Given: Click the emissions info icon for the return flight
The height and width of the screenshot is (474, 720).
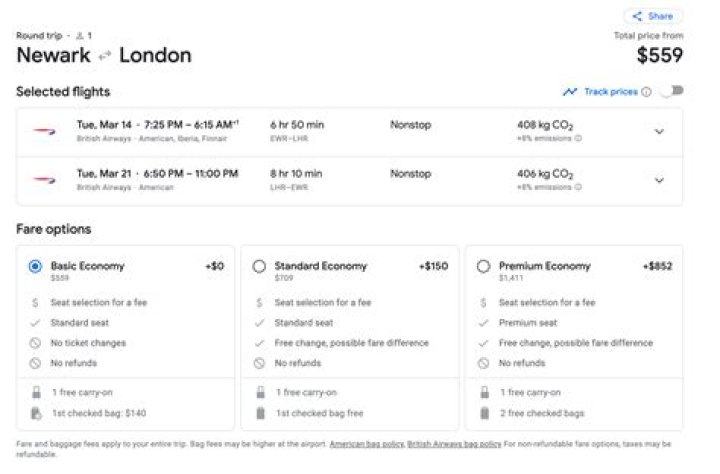Looking at the screenshot, I should [x=578, y=187].
